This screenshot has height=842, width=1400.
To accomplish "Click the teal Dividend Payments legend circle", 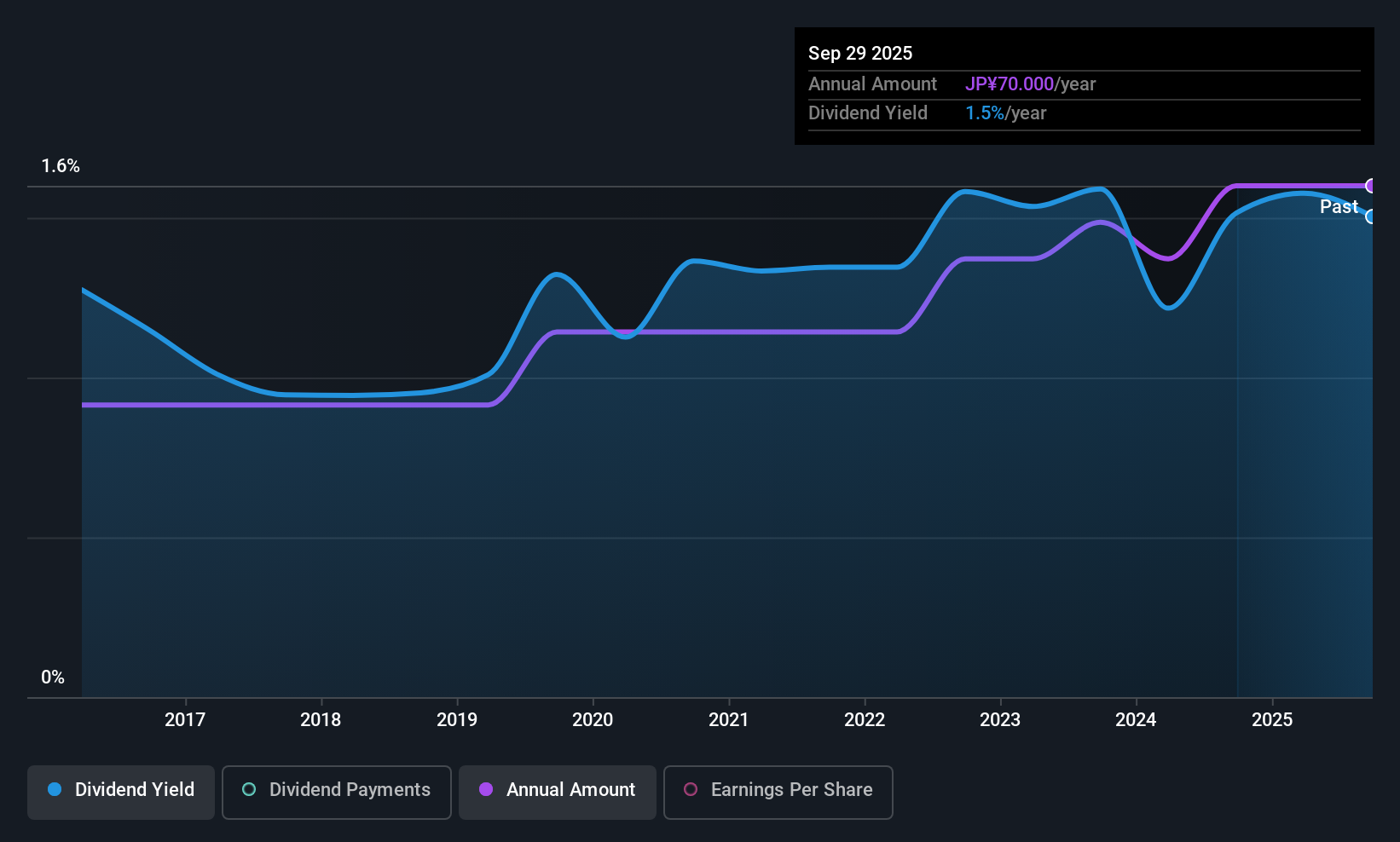I will tap(249, 790).
